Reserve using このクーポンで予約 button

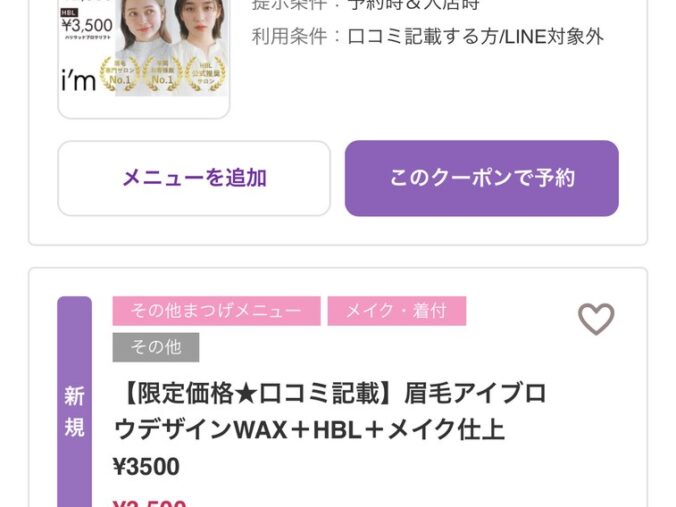(482, 178)
